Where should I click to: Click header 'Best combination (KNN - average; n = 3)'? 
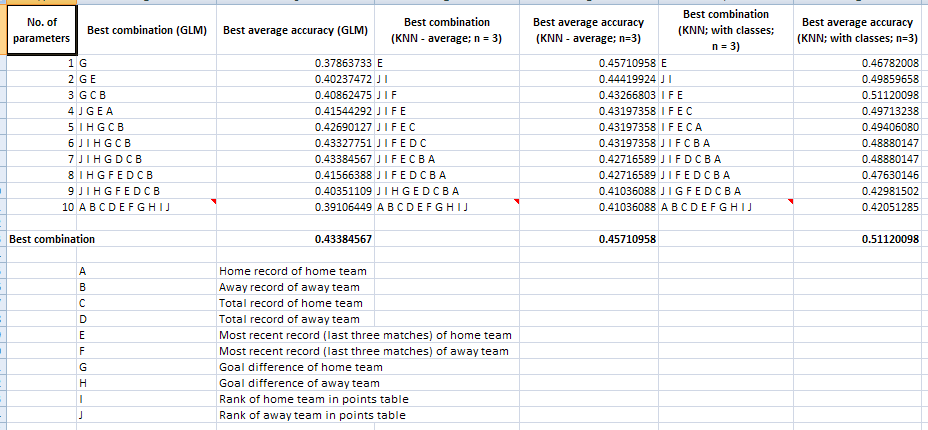click(x=447, y=31)
